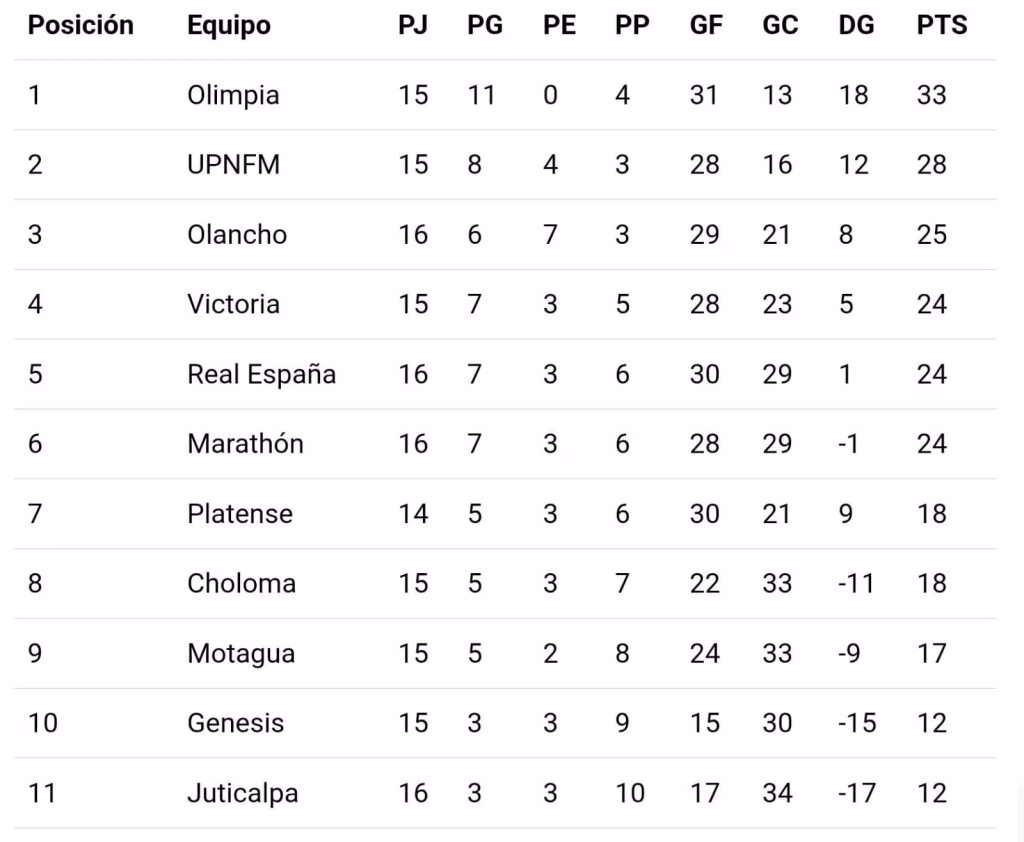Click the Choloma team name

pos(241,584)
